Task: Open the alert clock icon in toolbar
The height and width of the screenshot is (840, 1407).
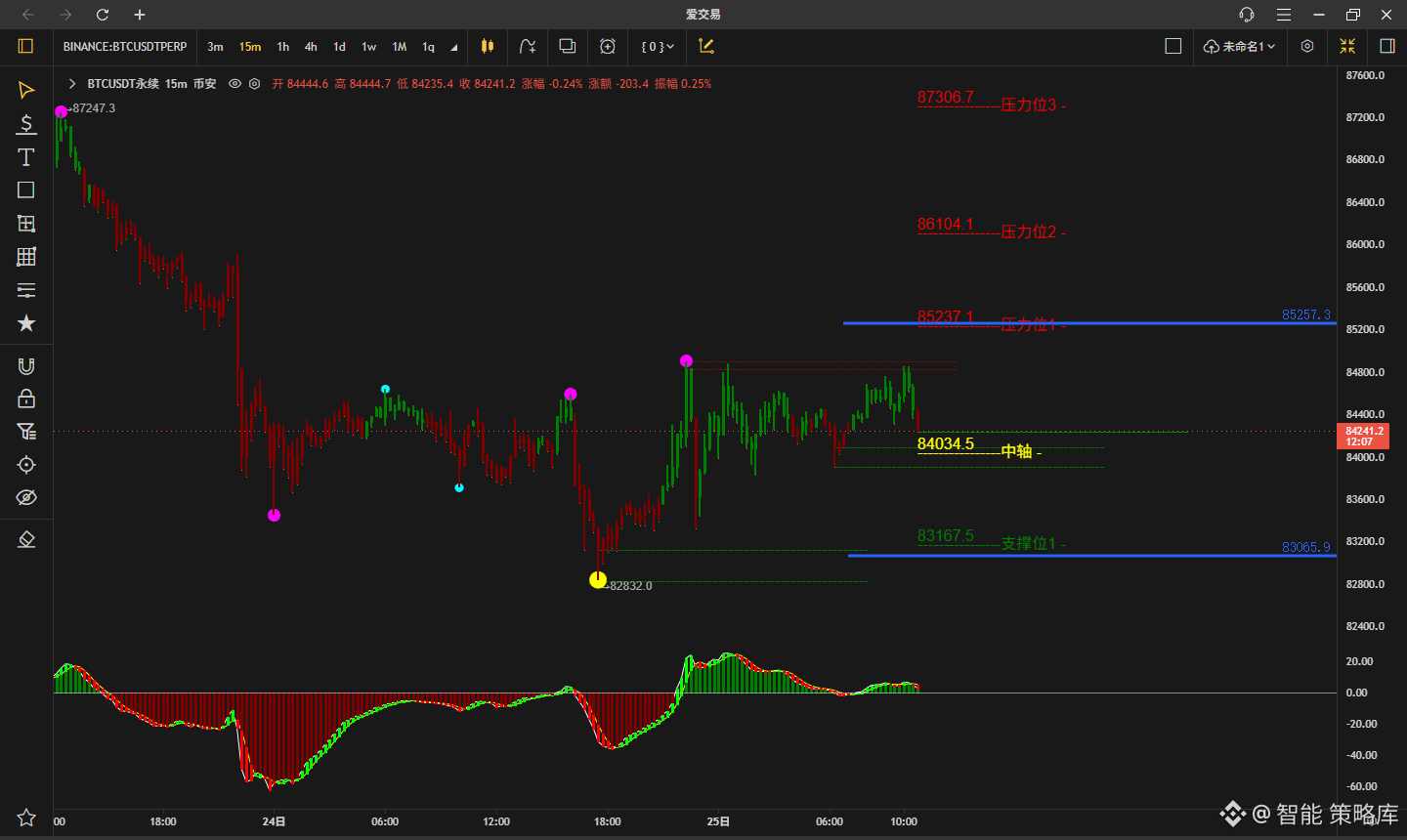Action: point(608,46)
